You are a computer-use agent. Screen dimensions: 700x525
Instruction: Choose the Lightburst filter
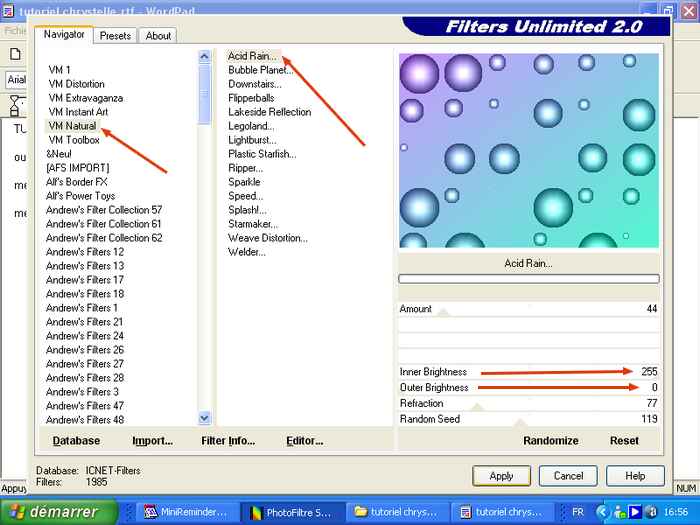pyautogui.click(x=252, y=140)
